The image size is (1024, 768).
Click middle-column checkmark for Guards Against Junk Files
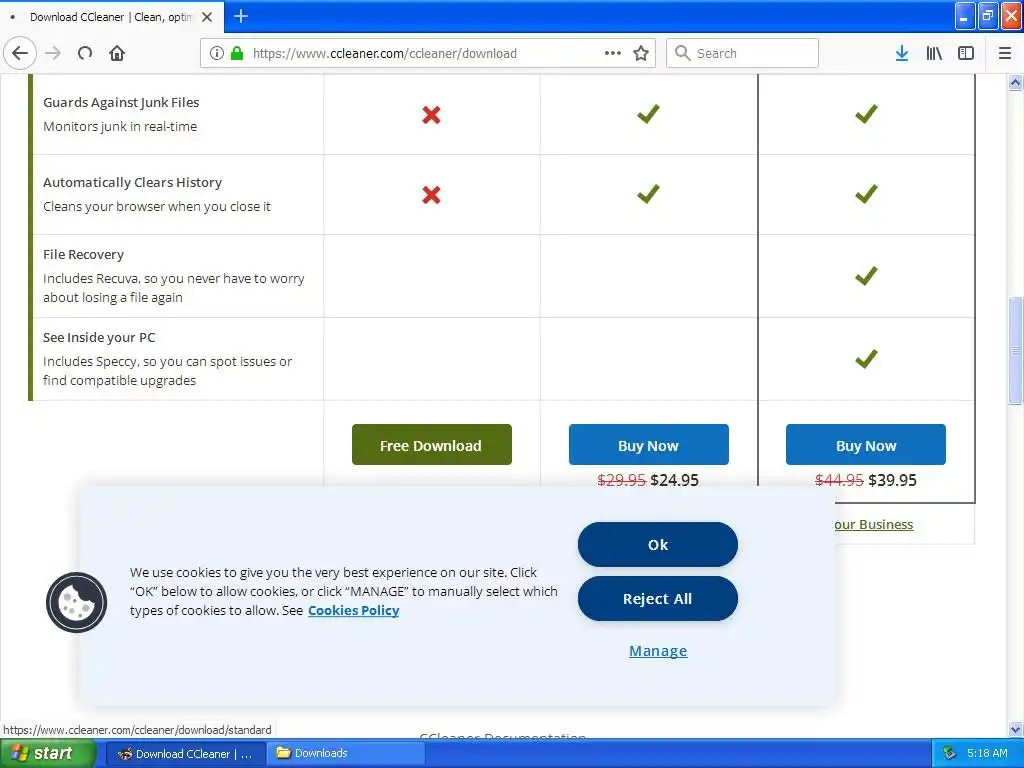click(648, 114)
